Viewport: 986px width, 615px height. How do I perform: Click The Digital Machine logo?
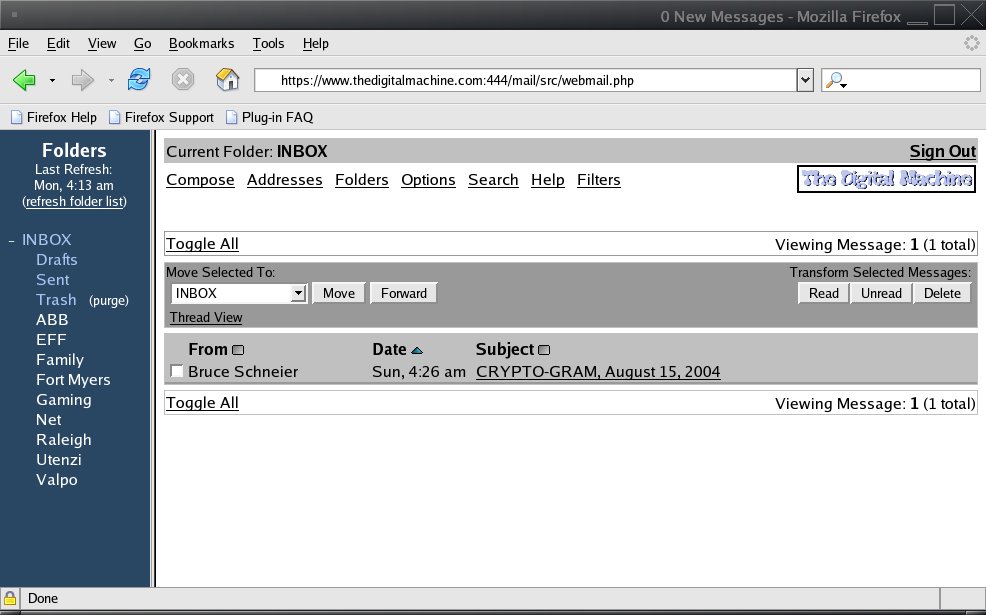886,180
